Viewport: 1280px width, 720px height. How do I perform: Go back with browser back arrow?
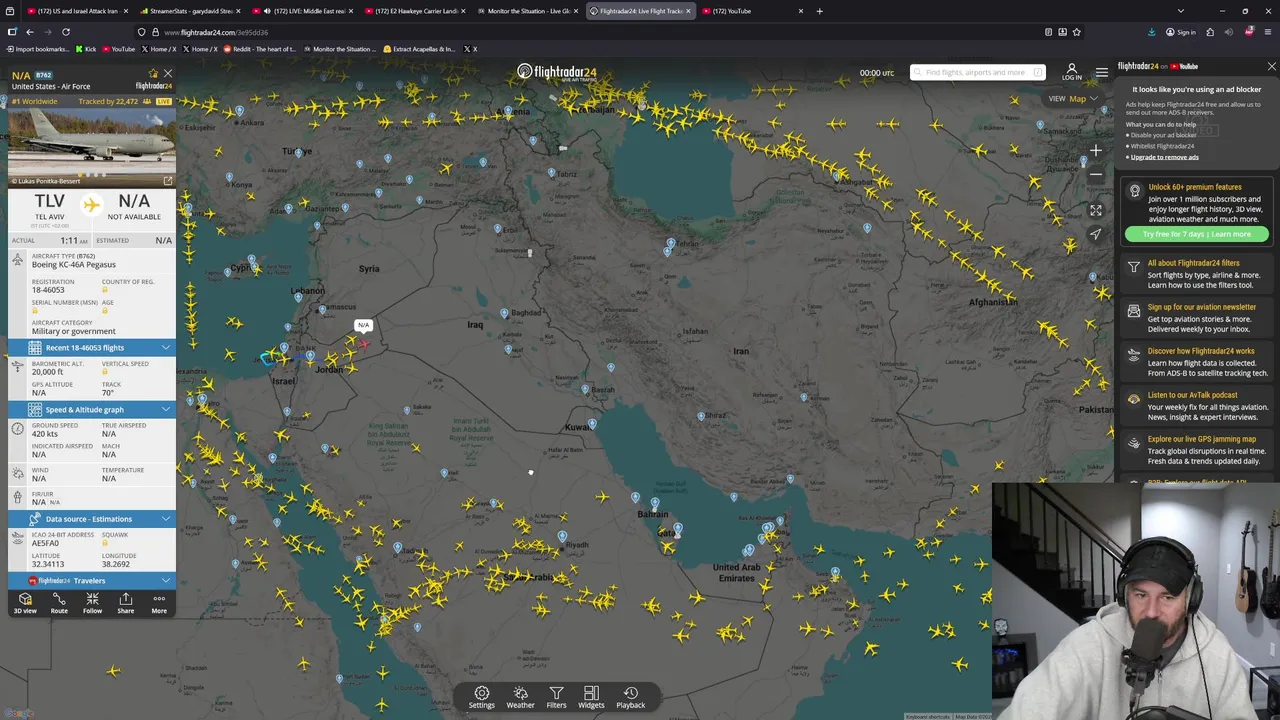click(x=30, y=32)
